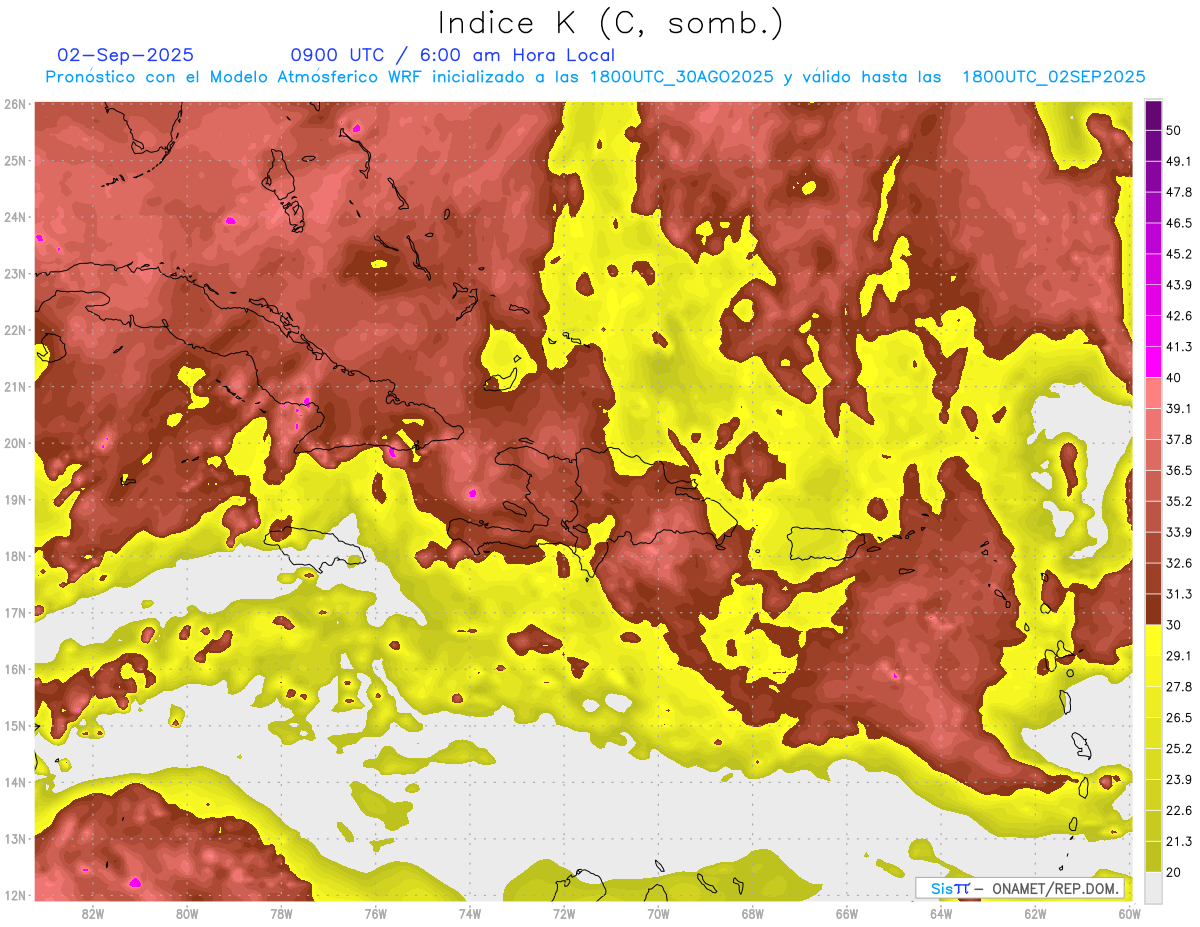Click the legend value "47.8"
Image resolution: width=1200 pixels, height=927 pixels.
coord(1179,192)
